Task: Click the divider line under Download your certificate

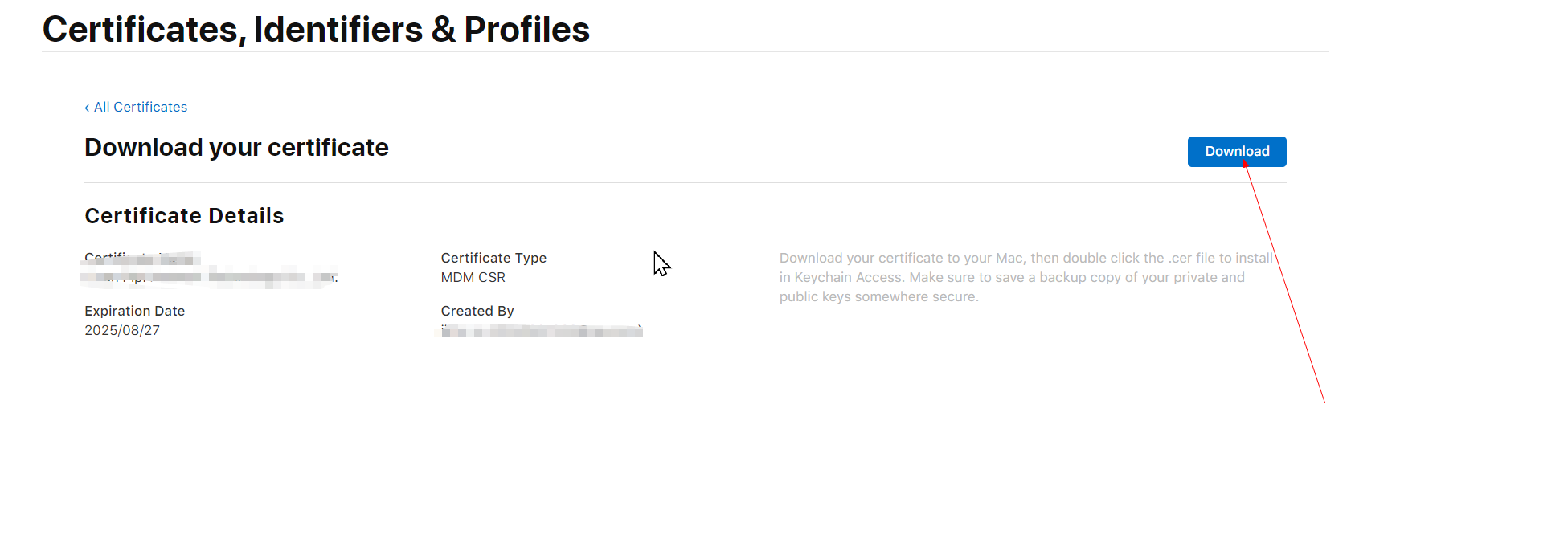Action: coord(685,182)
